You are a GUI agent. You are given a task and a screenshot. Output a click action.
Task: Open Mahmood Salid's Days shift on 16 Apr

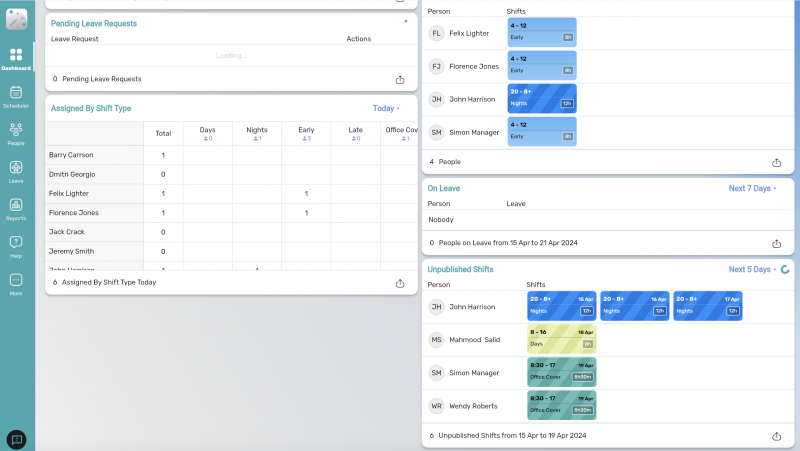(561, 339)
